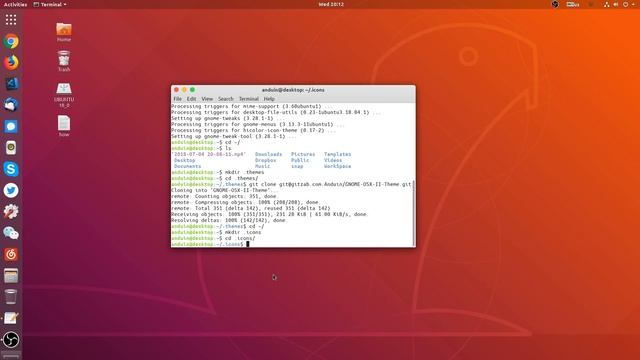The width and height of the screenshot is (640, 360).
Task: Click the 'Resolving deltas' output line
Action: [x=229, y=220]
